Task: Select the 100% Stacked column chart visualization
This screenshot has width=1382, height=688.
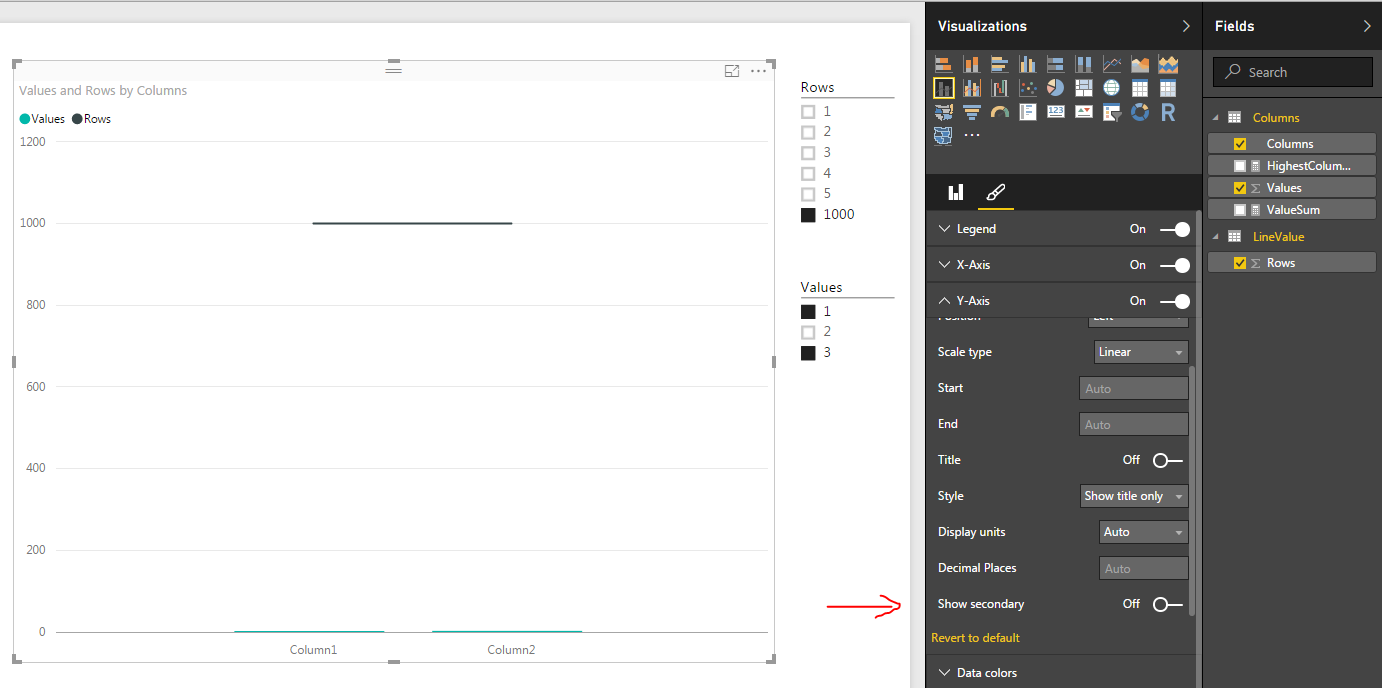Action: tap(1084, 64)
